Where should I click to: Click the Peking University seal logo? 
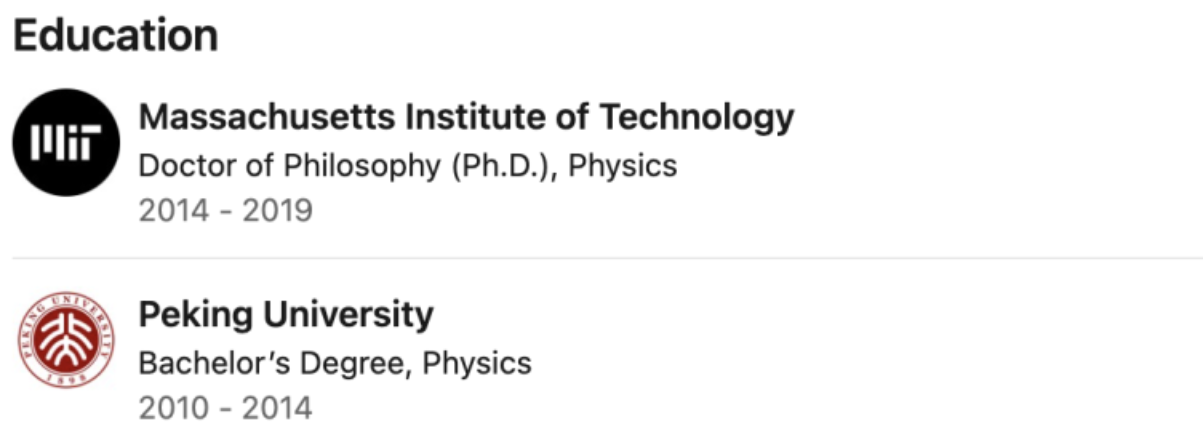[x=66, y=340]
